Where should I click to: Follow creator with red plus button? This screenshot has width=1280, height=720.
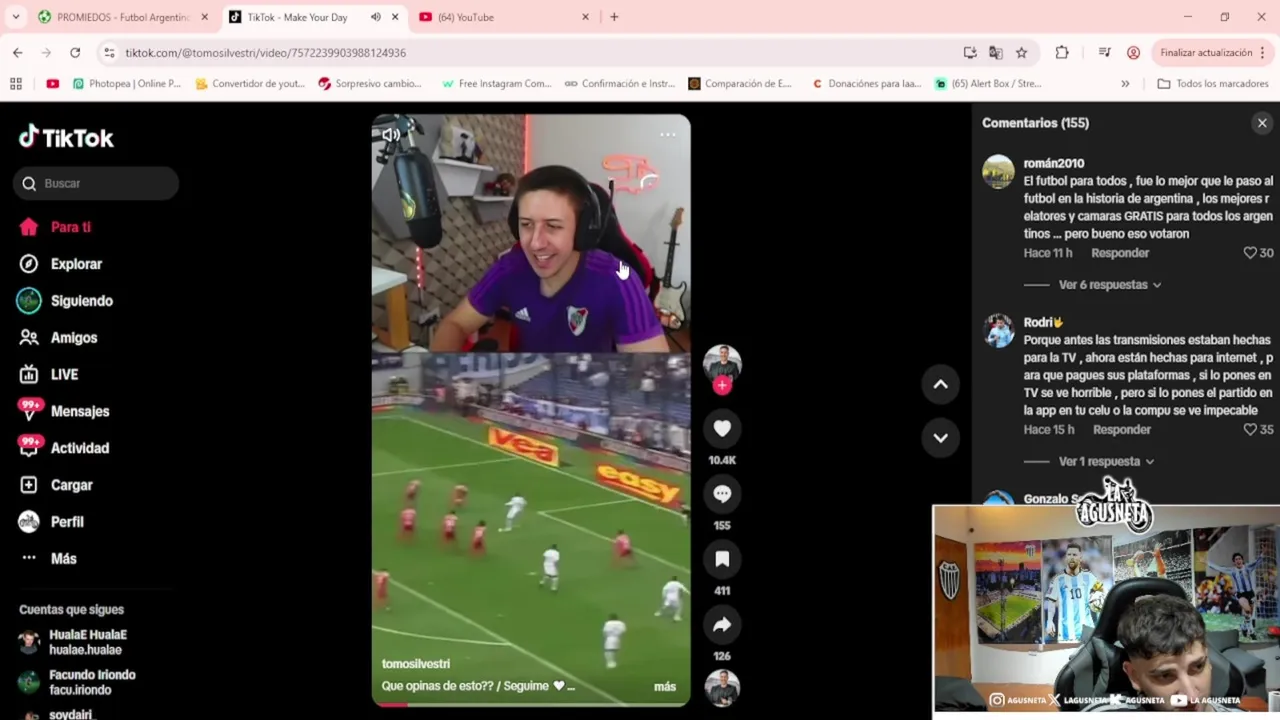tap(722, 385)
